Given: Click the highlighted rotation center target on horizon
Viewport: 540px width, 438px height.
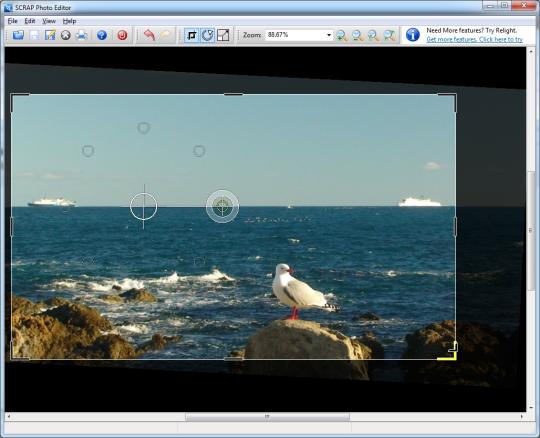Looking at the screenshot, I should click(x=222, y=207).
